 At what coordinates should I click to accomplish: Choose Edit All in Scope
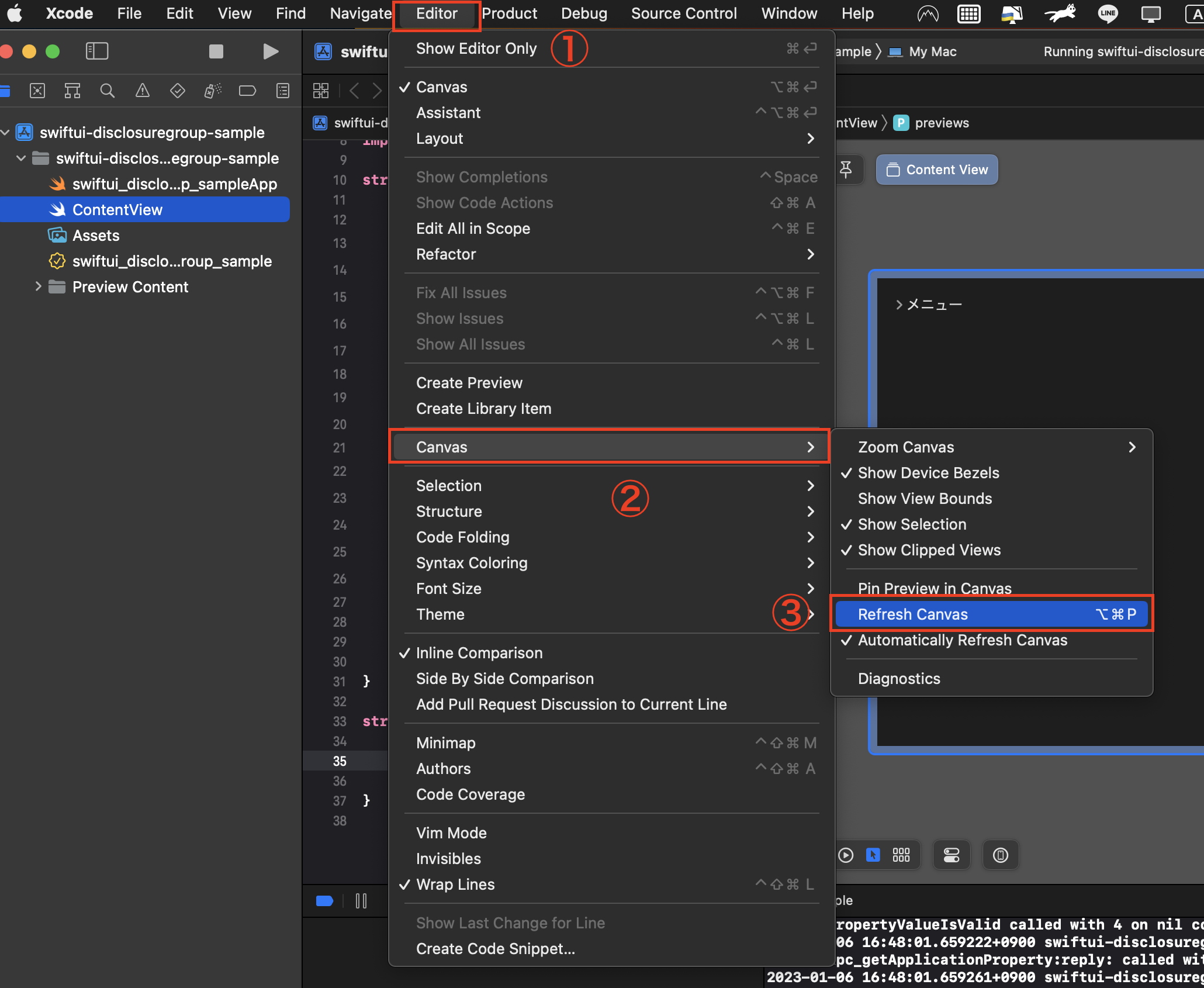pos(611,229)
